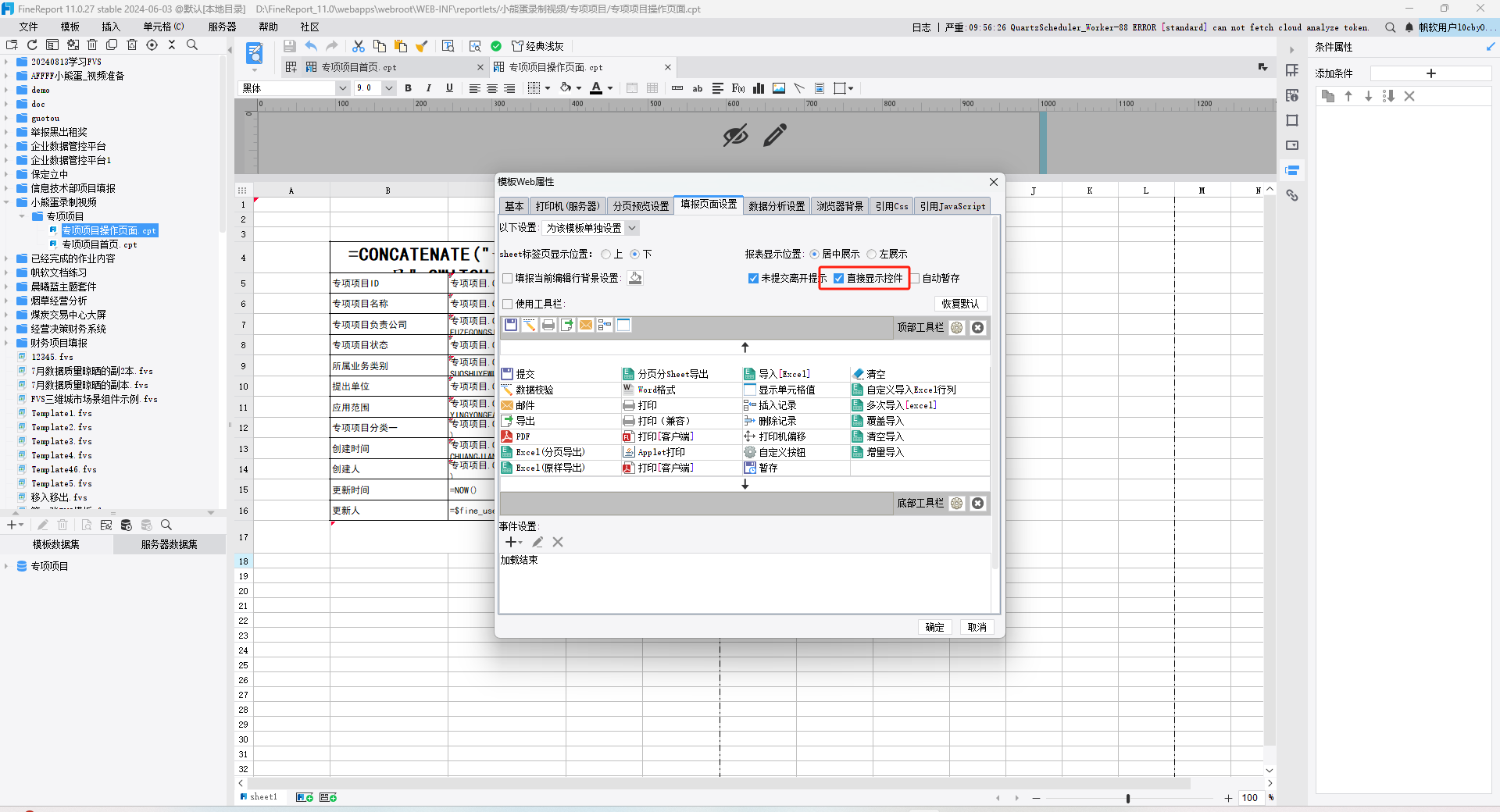The height and width of the screenshot is (812, 1500).
Task: Check the 使用工具栏 checkbox
Action: tap(508, 304)
